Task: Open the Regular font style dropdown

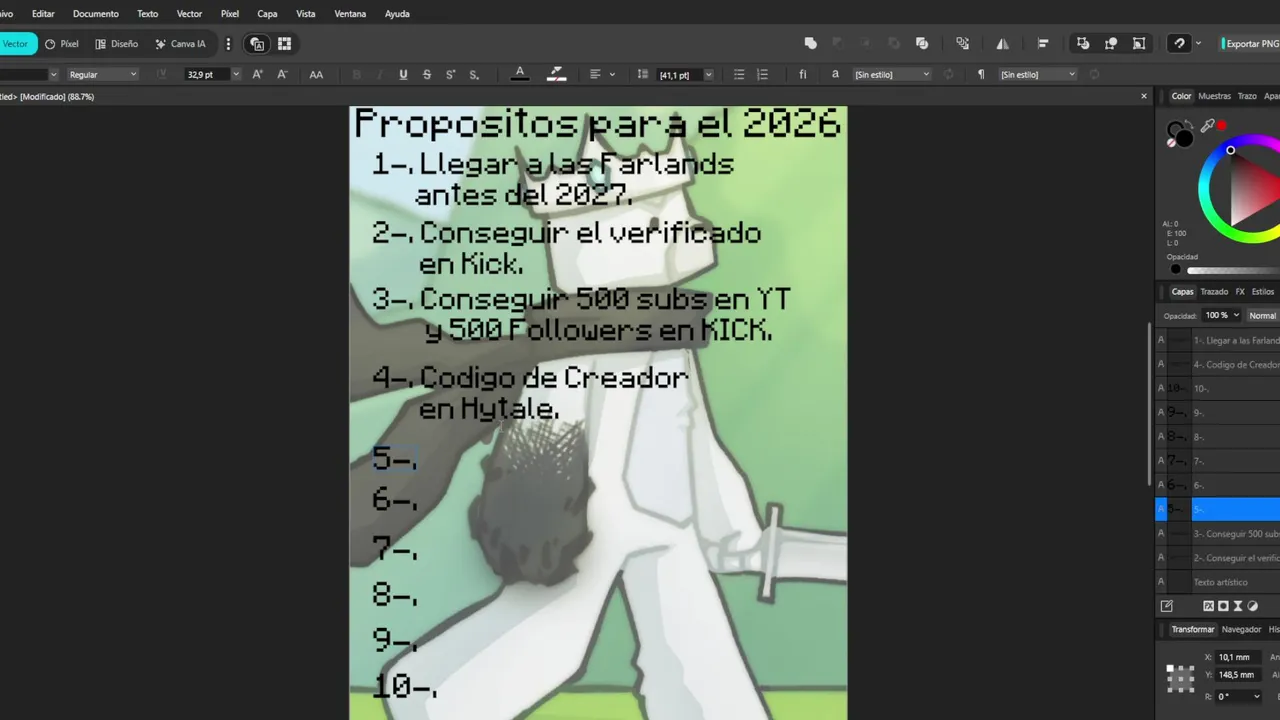Action: point(102,74)
